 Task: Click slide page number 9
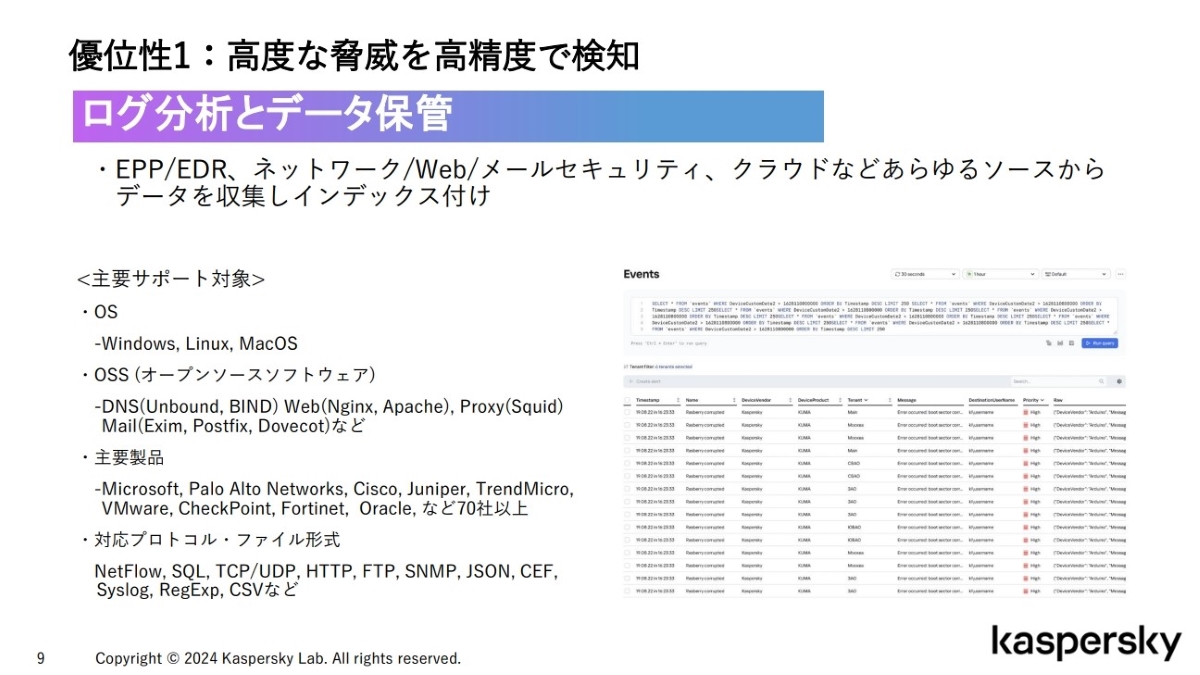coord(40,658)
